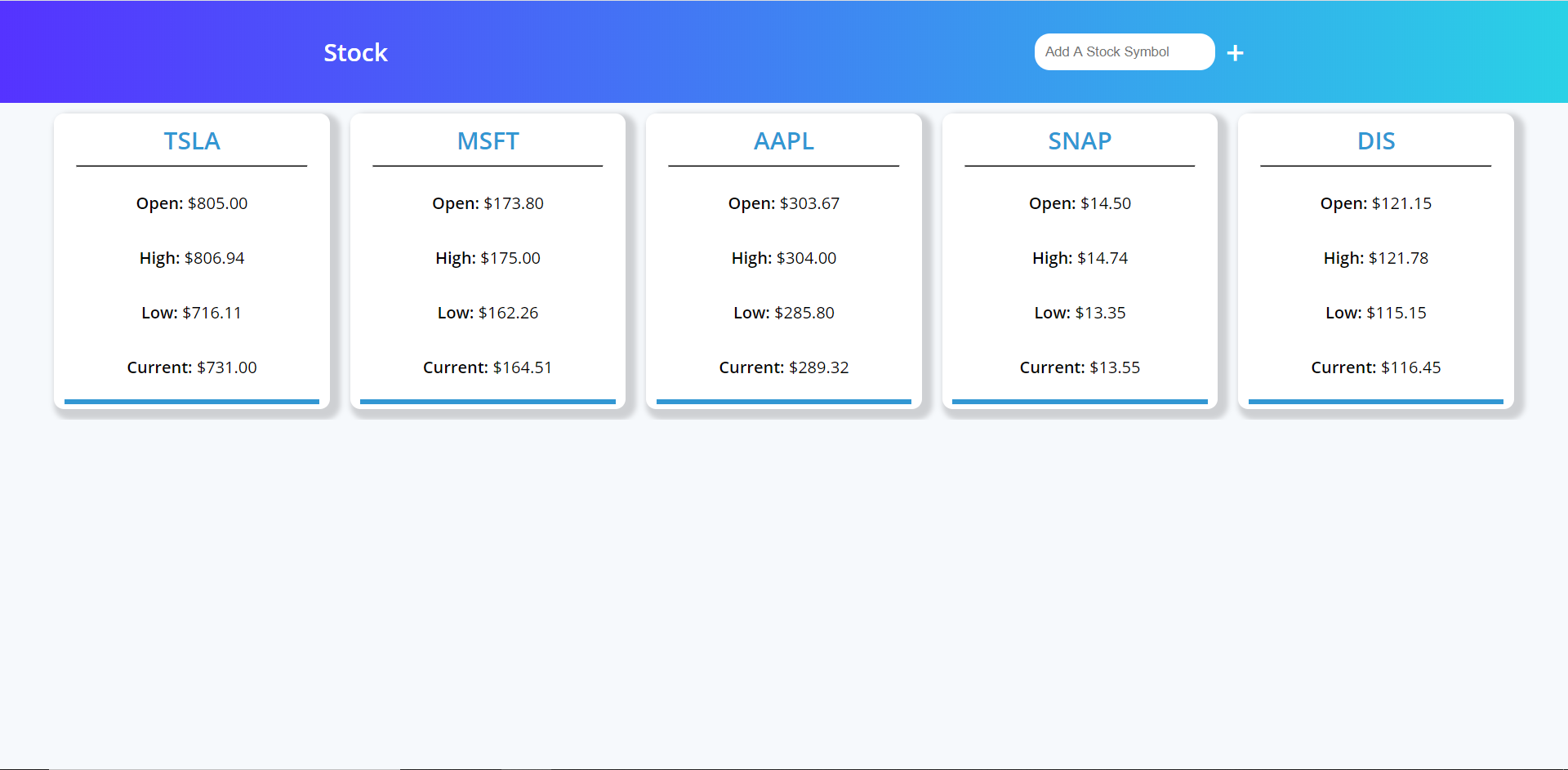Select DIS Current: $116.45 text

[1376, 367]
